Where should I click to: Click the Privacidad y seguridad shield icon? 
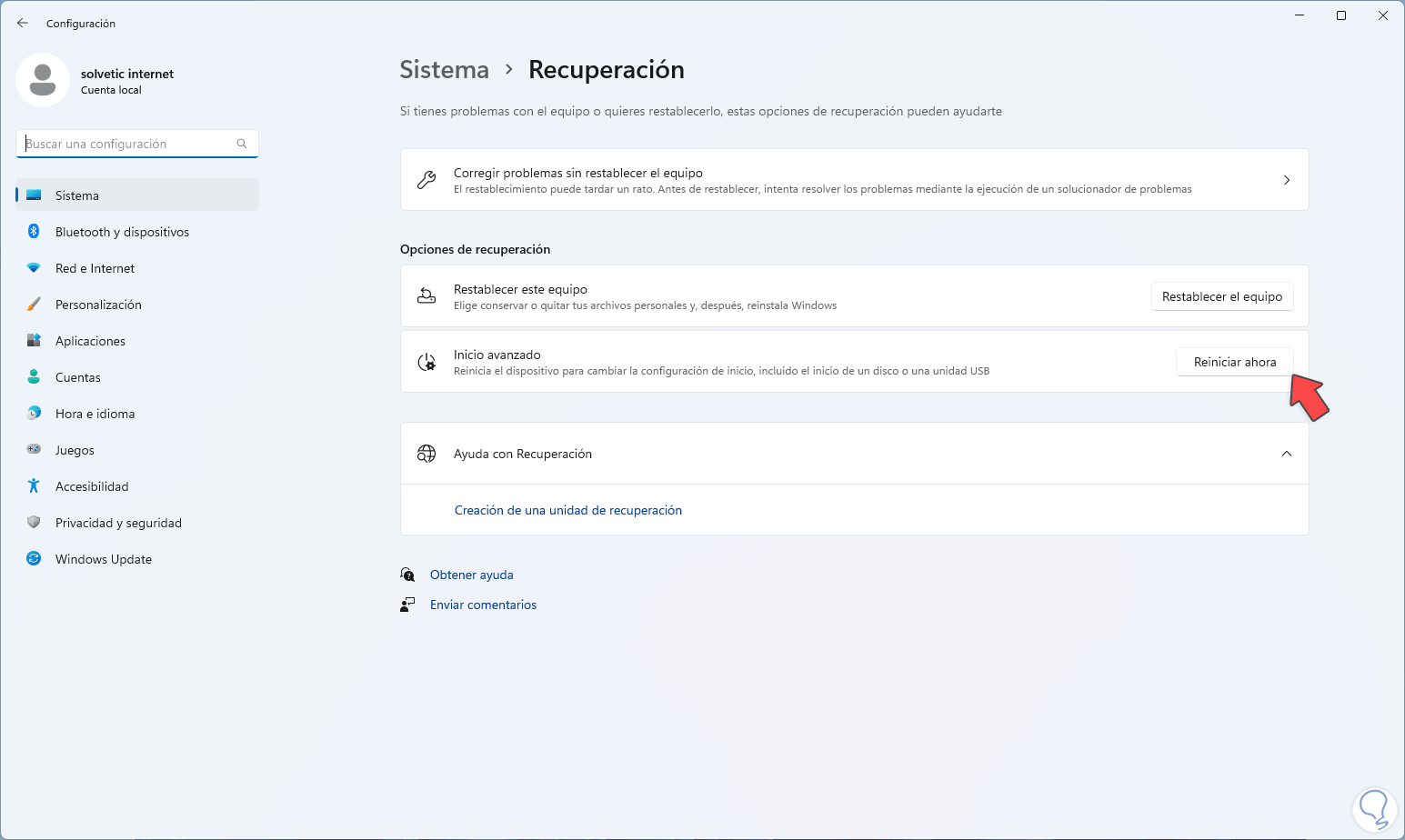34,523
